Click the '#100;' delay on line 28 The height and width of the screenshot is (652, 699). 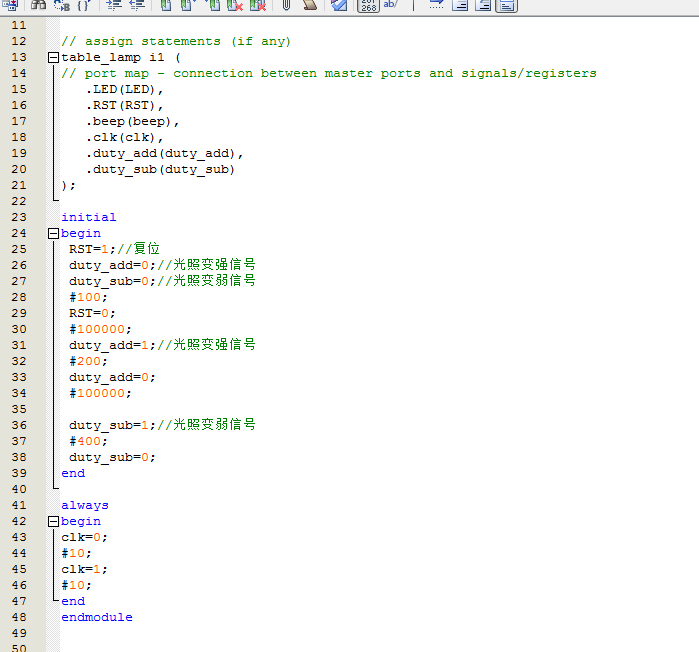point(88,297)
